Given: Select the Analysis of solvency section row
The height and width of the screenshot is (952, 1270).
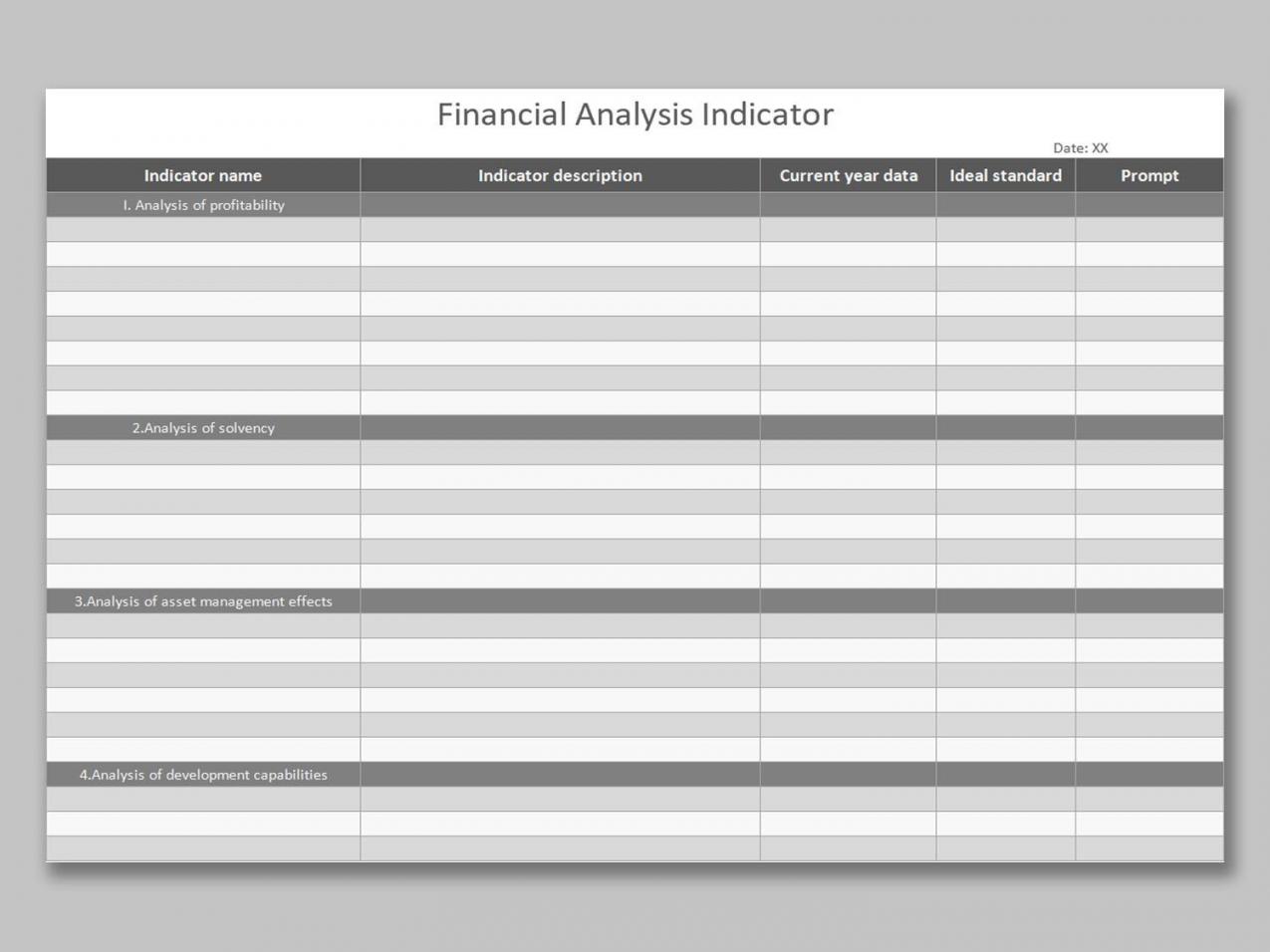Looking at the screenshot, I should (202, 427).
